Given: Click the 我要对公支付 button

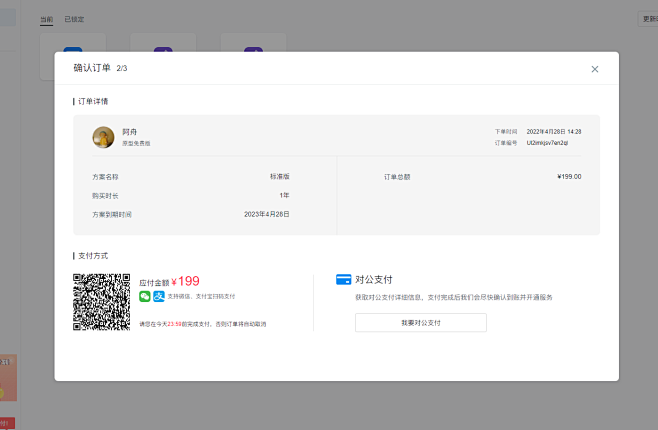Looking at the screenshot, I should (x=421, y=323).
